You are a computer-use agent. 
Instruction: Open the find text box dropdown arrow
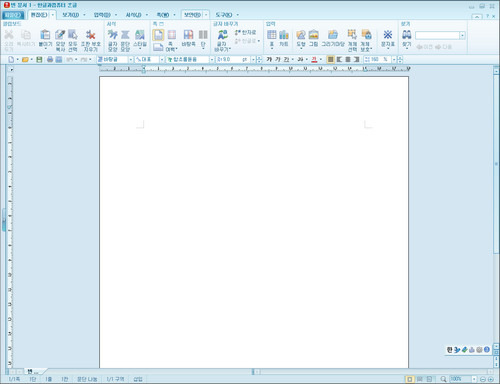tap(462, 35)
